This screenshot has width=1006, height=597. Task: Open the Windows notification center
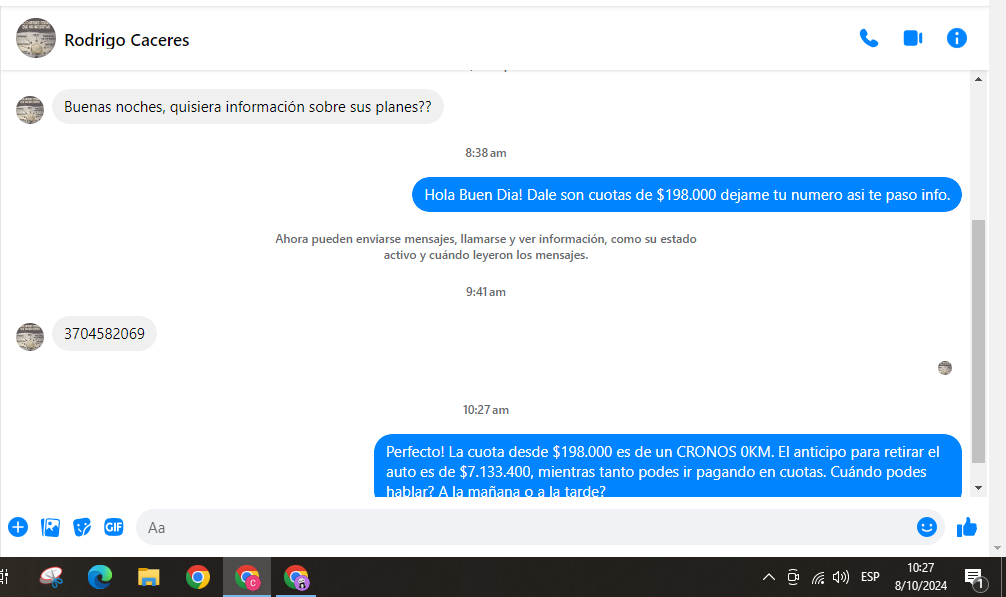[975, 578]
